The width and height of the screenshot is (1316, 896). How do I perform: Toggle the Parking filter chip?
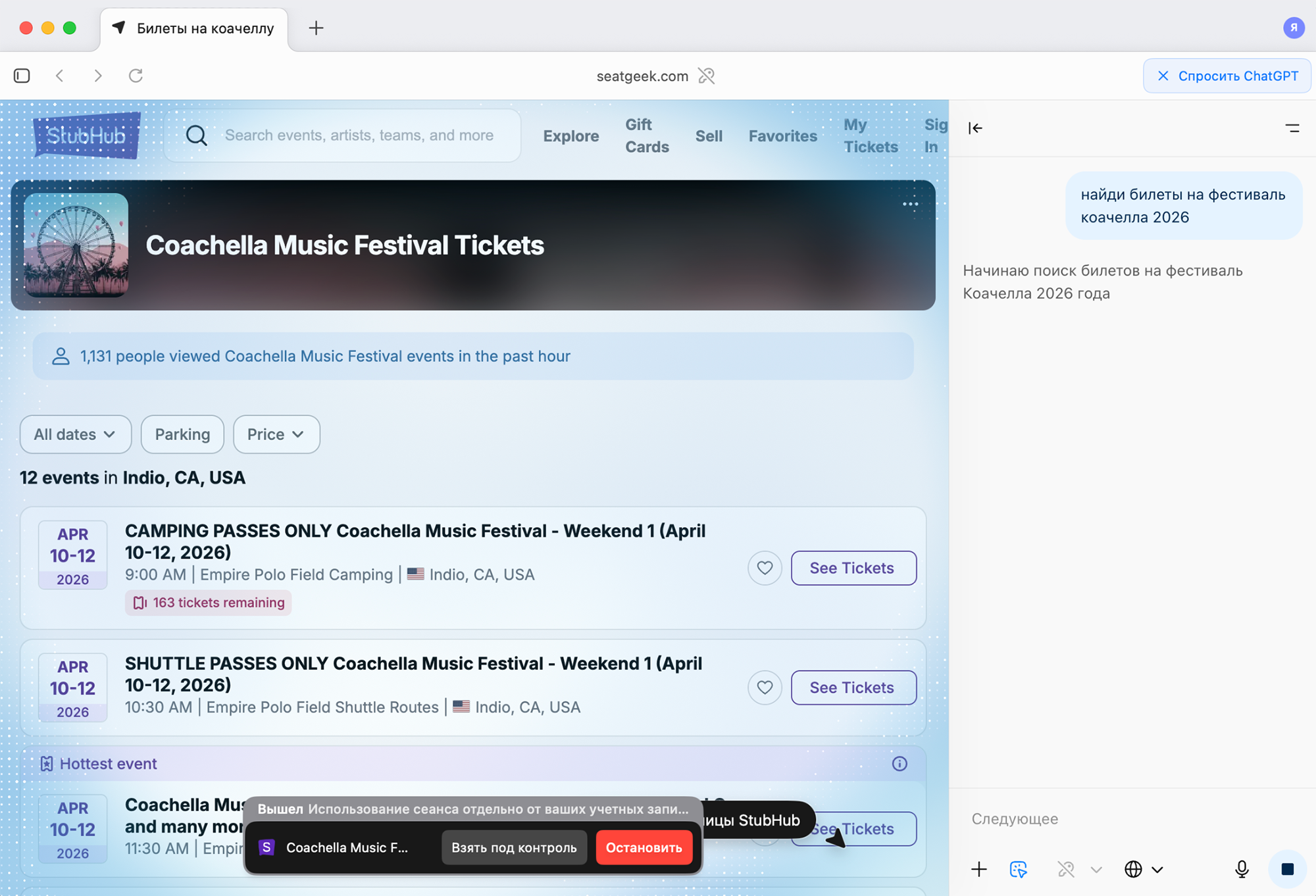(x=182, y=434)
